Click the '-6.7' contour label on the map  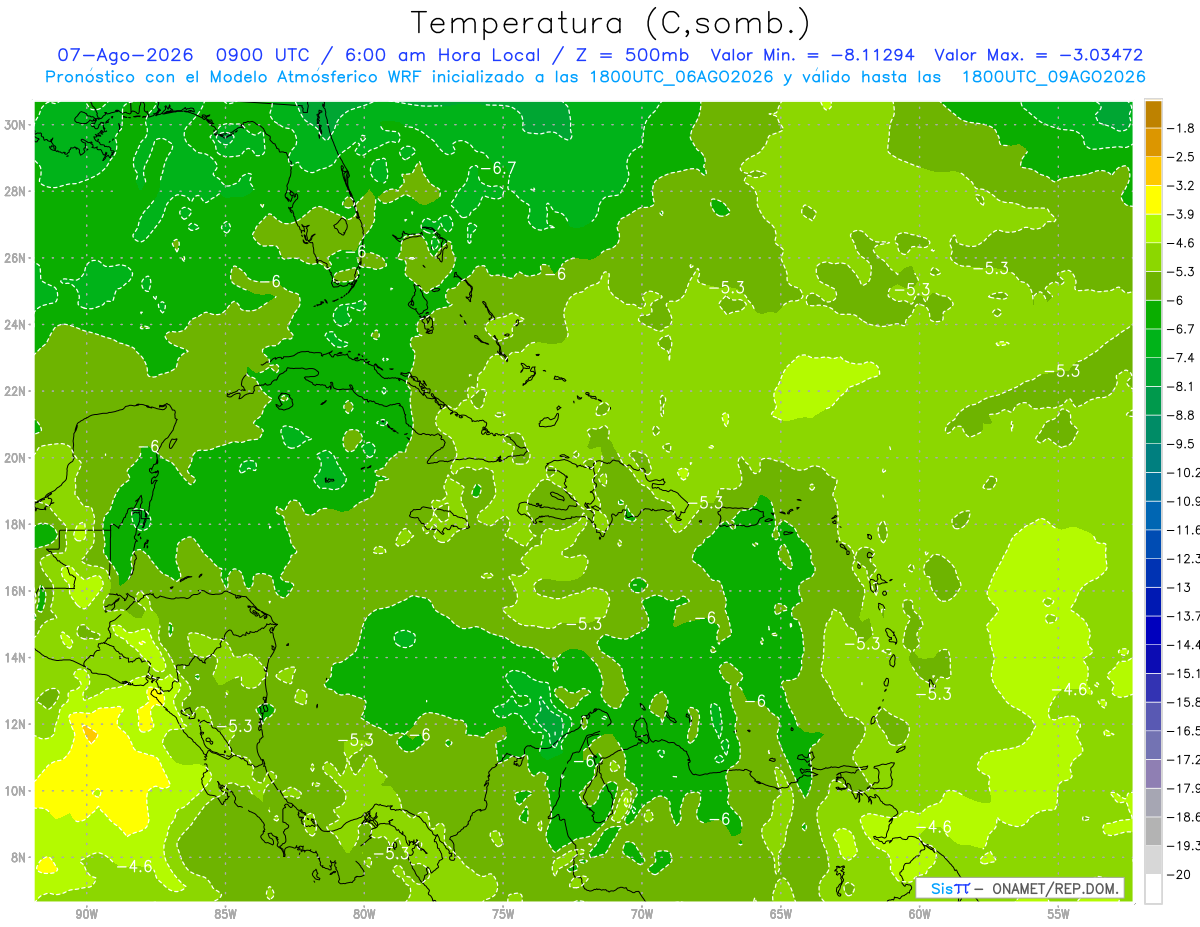(x=497, y=167)
